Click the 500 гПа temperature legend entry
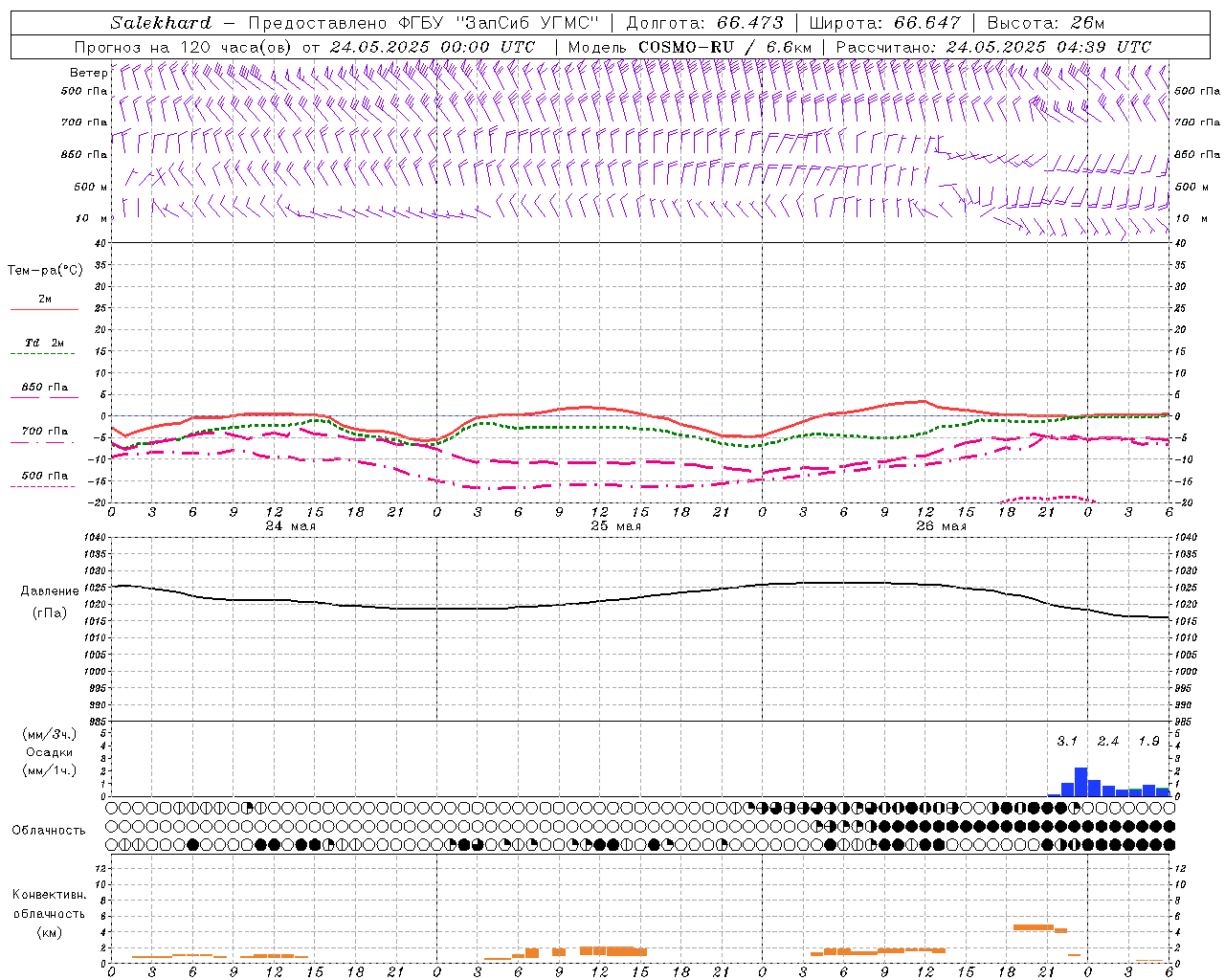 44,476
